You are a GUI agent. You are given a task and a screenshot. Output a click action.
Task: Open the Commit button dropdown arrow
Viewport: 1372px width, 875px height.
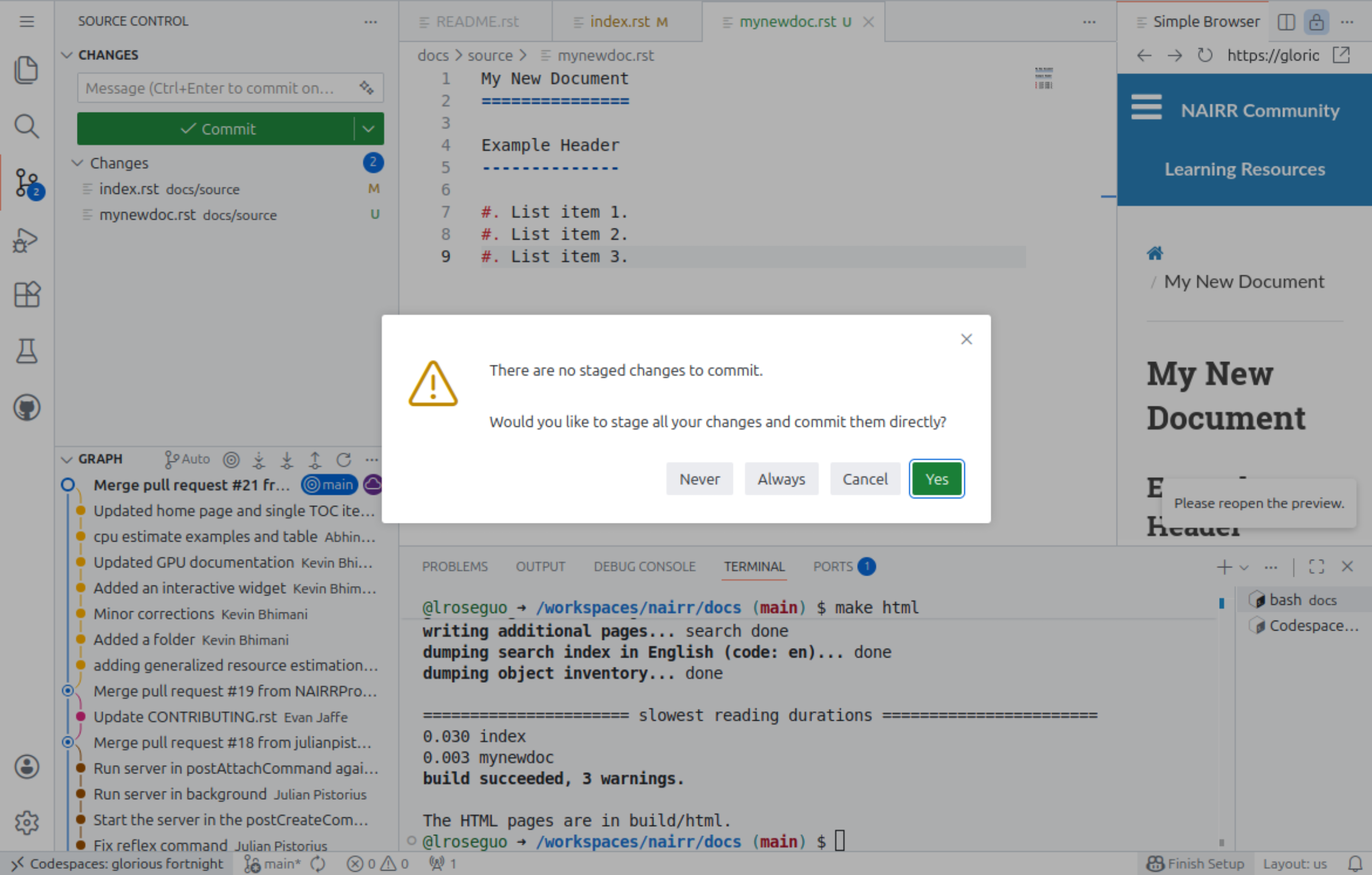point(369,129)
